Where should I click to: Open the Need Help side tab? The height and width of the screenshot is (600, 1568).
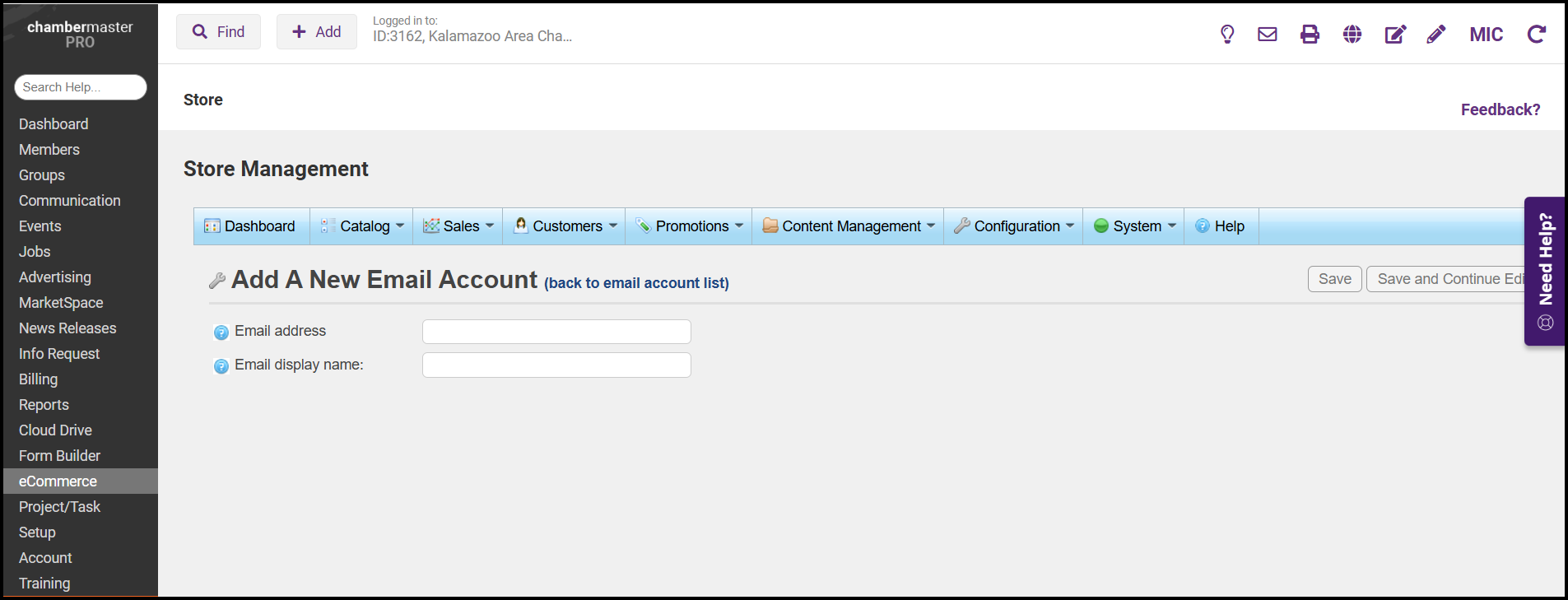[x=1545, y=271]
